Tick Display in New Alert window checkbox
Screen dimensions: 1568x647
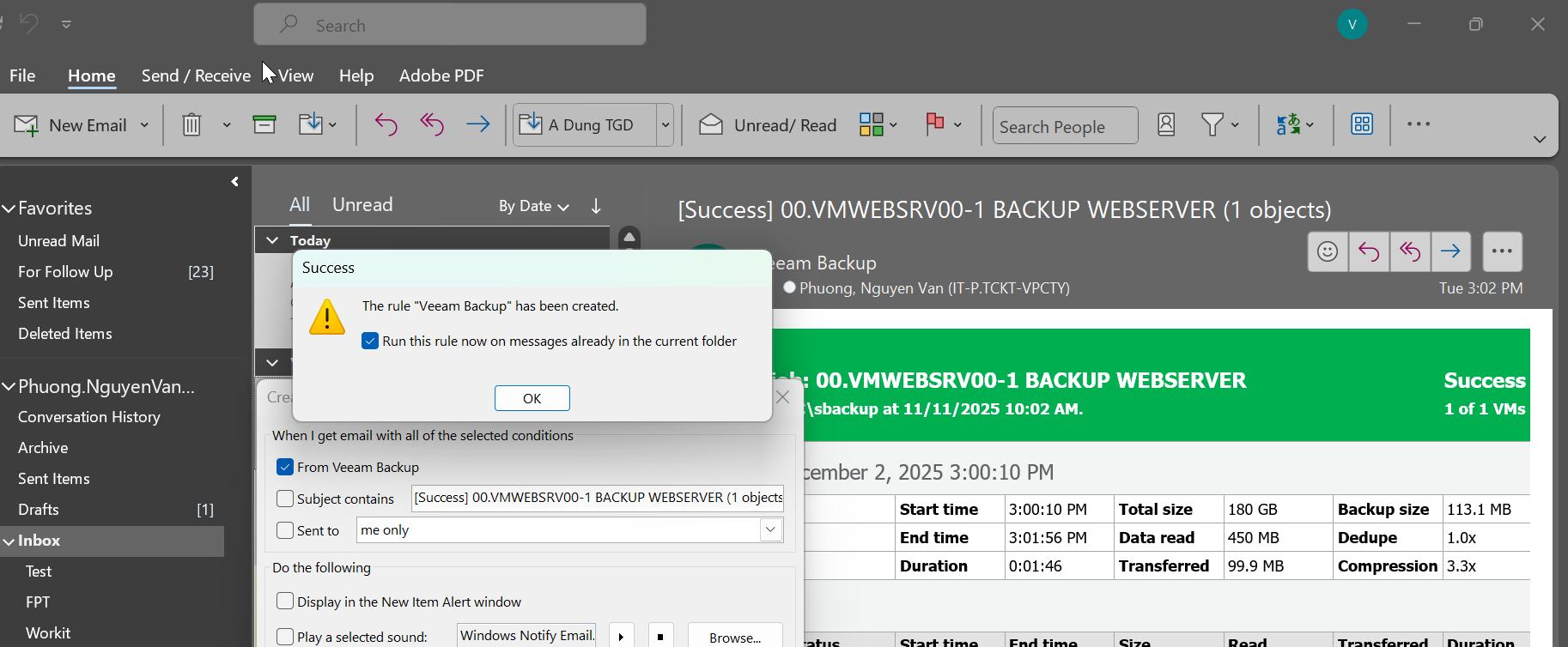tap(285, 602)
